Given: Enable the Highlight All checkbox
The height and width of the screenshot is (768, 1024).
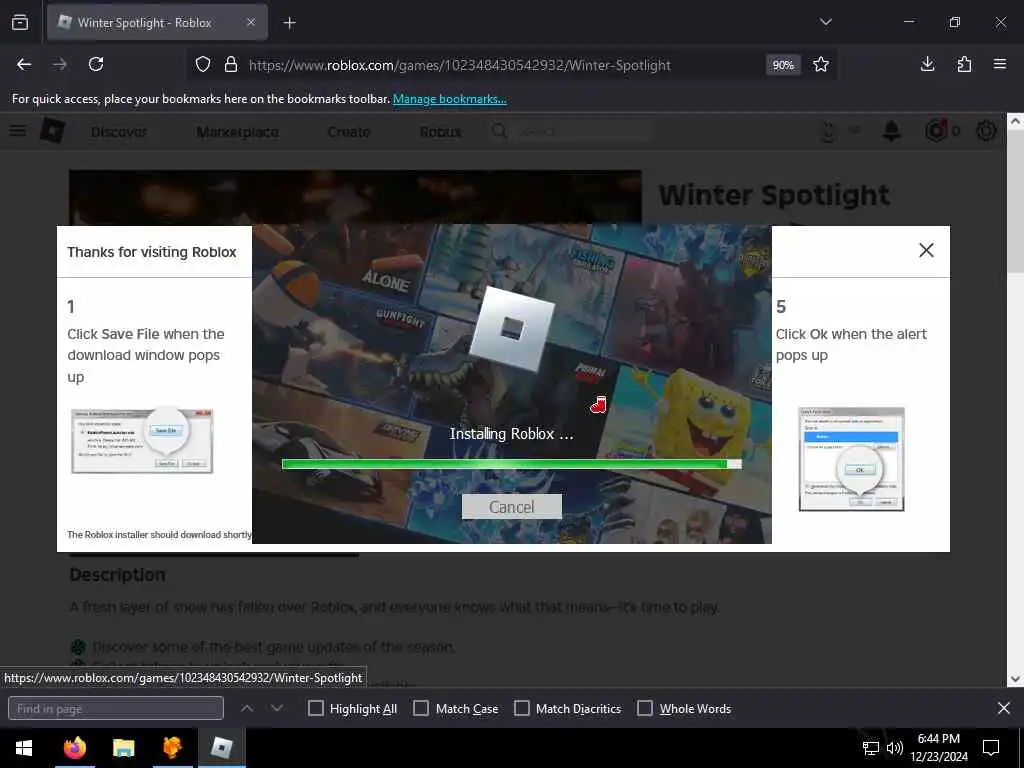Looking at the screenshot, I should pos(315,709).
